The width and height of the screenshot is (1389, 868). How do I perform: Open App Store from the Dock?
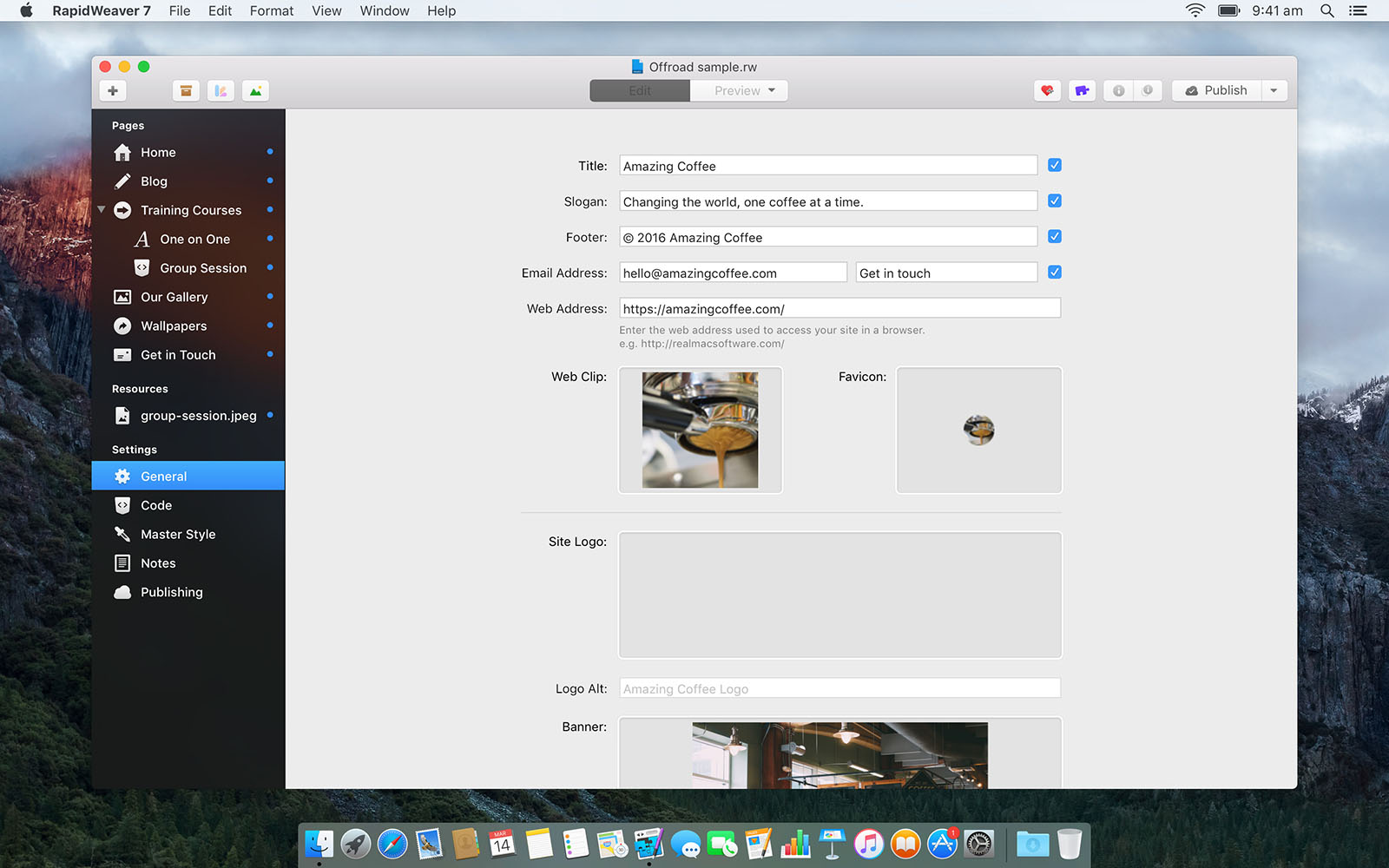pos(942,843)
